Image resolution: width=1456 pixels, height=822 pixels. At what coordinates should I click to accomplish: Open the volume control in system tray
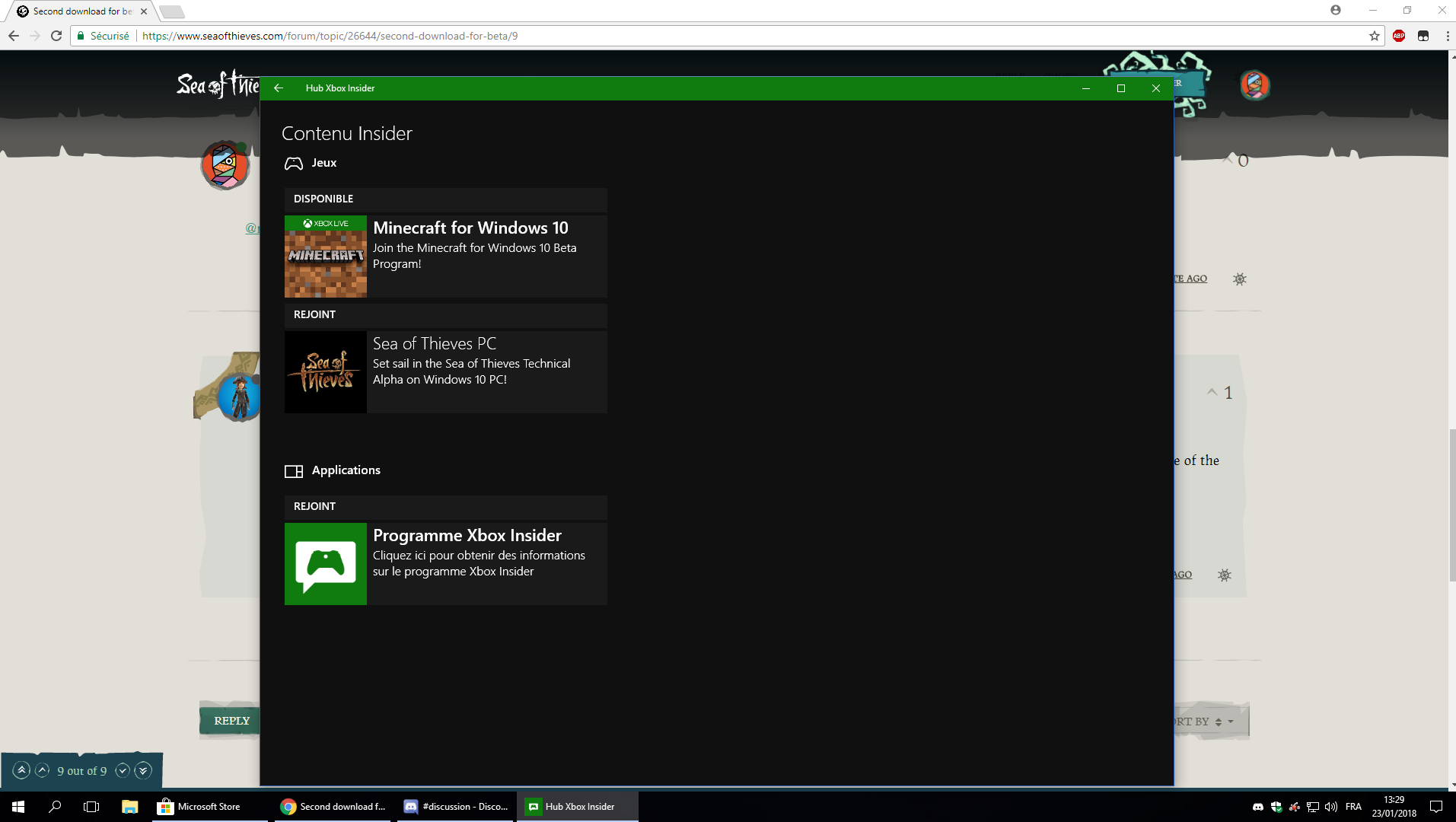click(1331, 807)
